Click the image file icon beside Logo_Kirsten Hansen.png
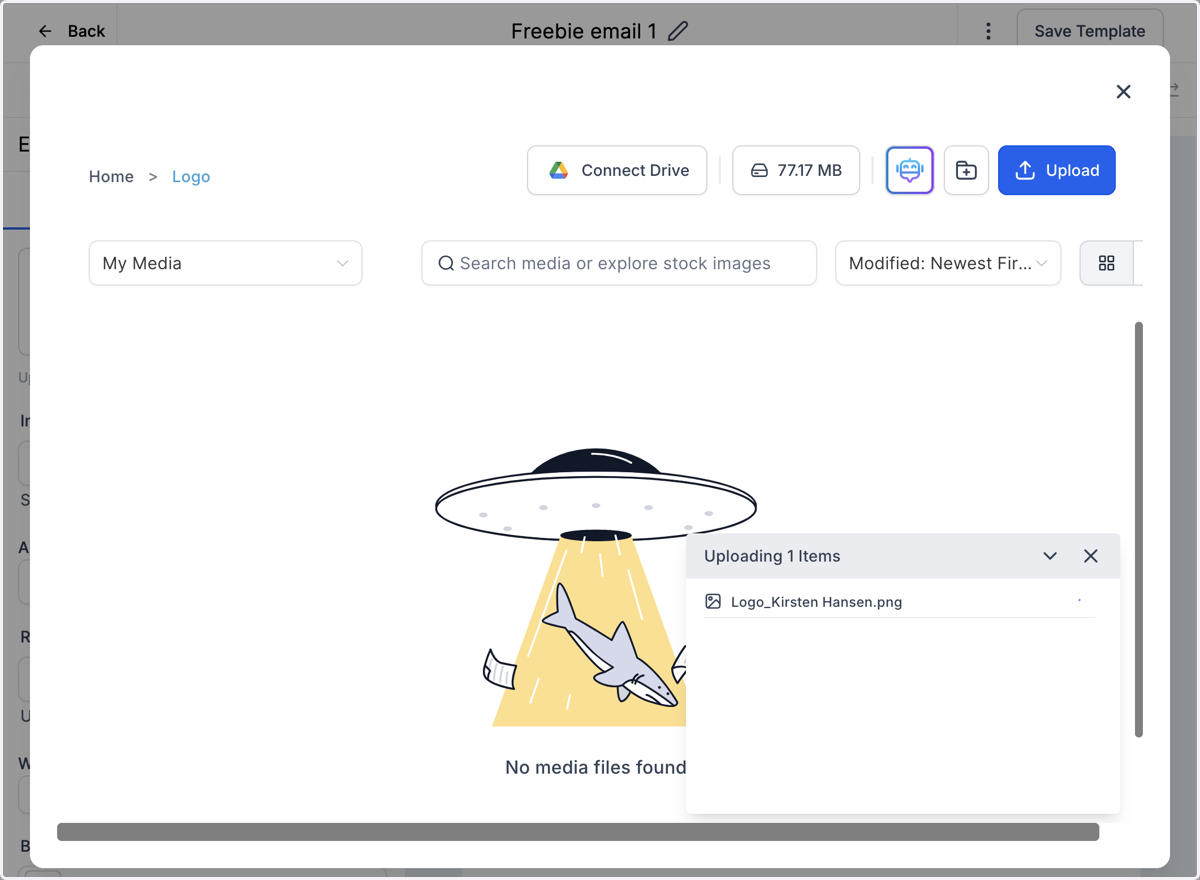Screen dimensions: 1200x880 click(x=713, y=601)
